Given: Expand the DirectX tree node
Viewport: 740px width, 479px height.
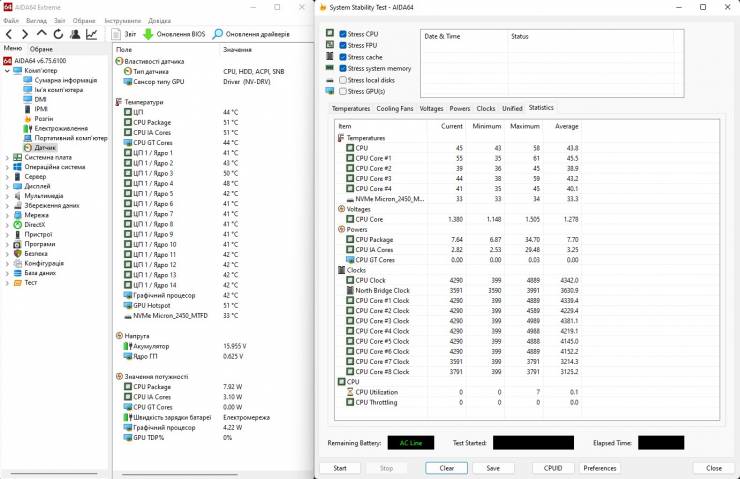Looking at the screenshot, I should (7, 225).
